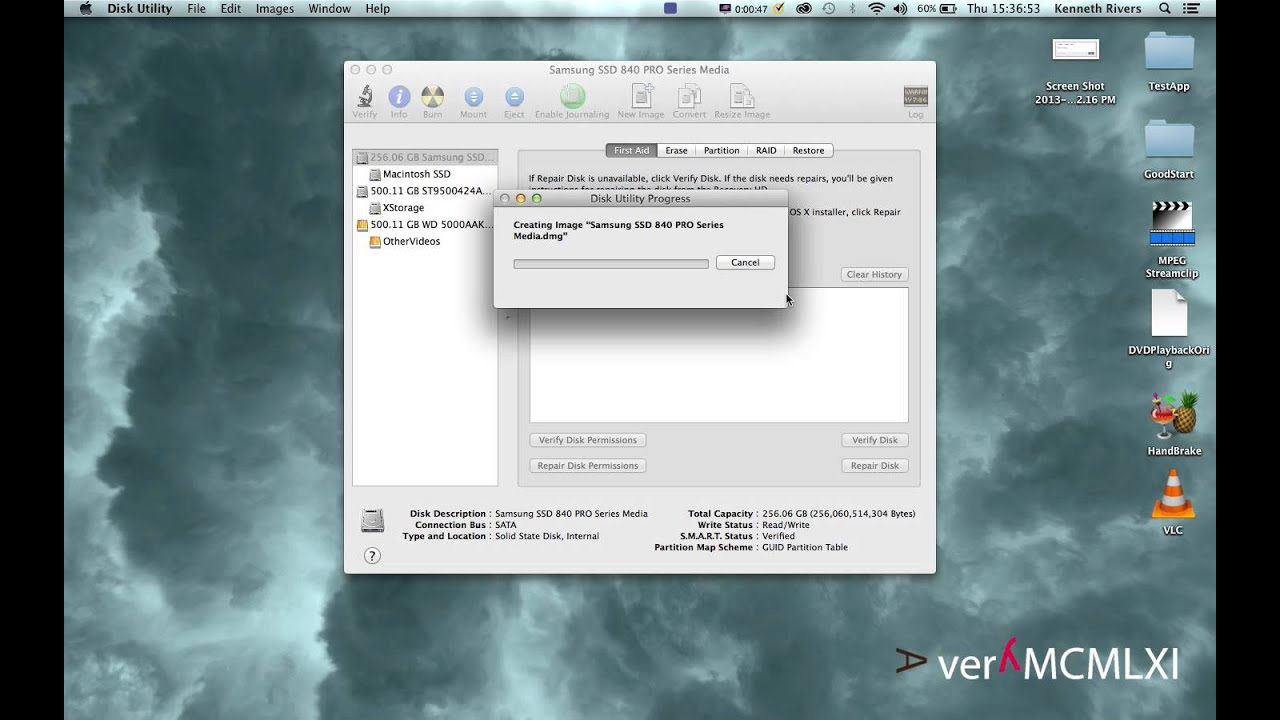
Task: Switch to the Erase tab
Action: click(x=677, y=150)
